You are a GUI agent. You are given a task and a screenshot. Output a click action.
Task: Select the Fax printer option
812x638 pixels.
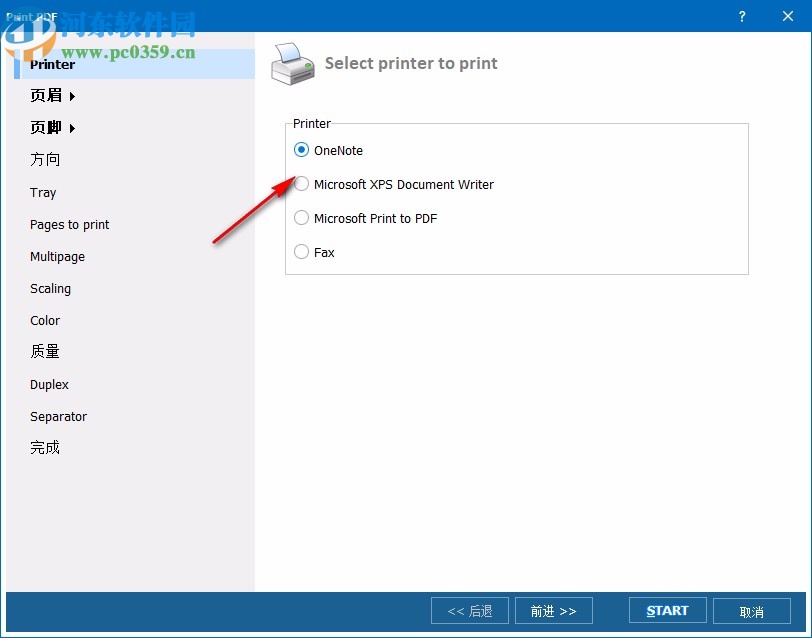301,252
